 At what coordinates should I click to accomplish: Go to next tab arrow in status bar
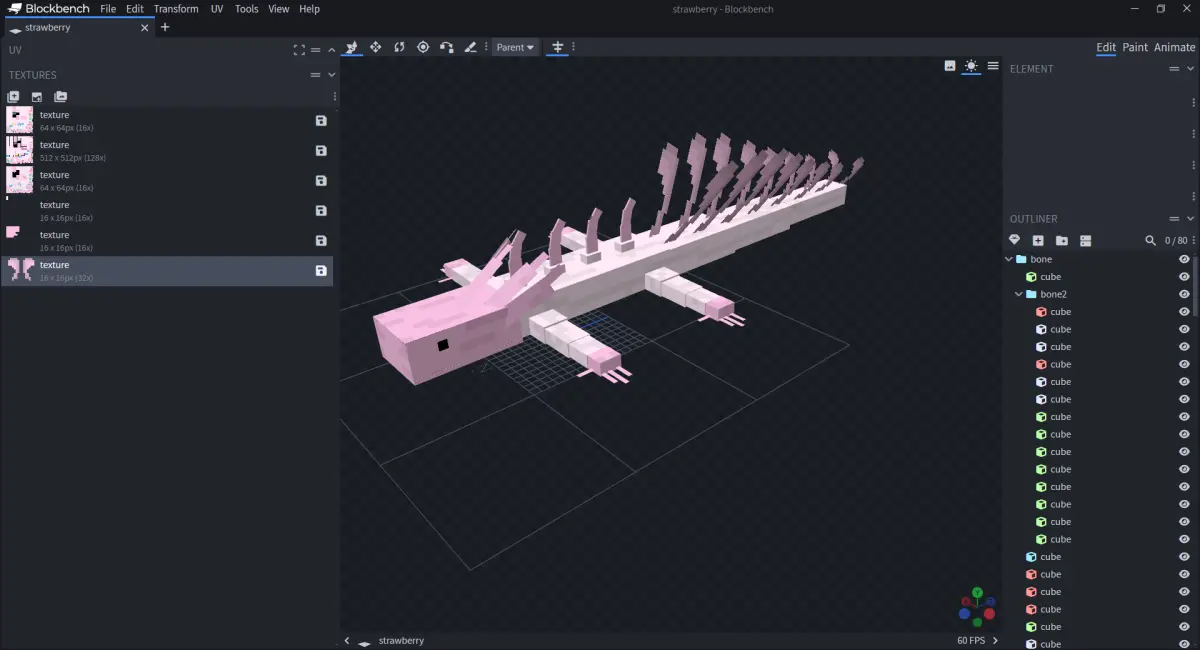point(995,640)
